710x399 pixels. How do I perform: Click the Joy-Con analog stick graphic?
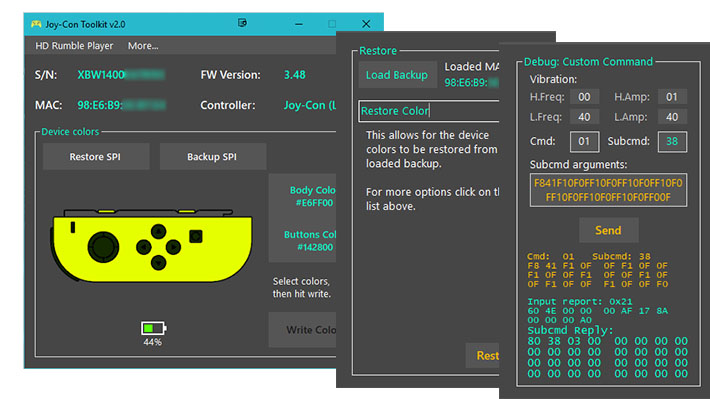(103, 247)
